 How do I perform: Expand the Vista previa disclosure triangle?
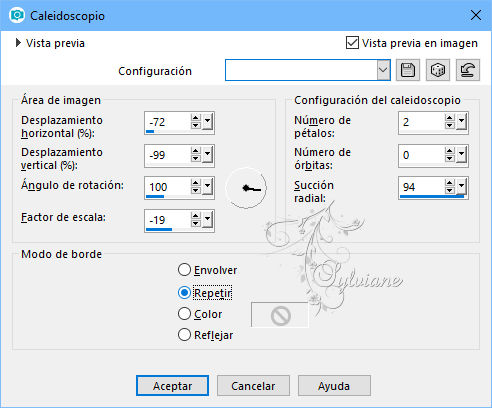coord(18,43)
